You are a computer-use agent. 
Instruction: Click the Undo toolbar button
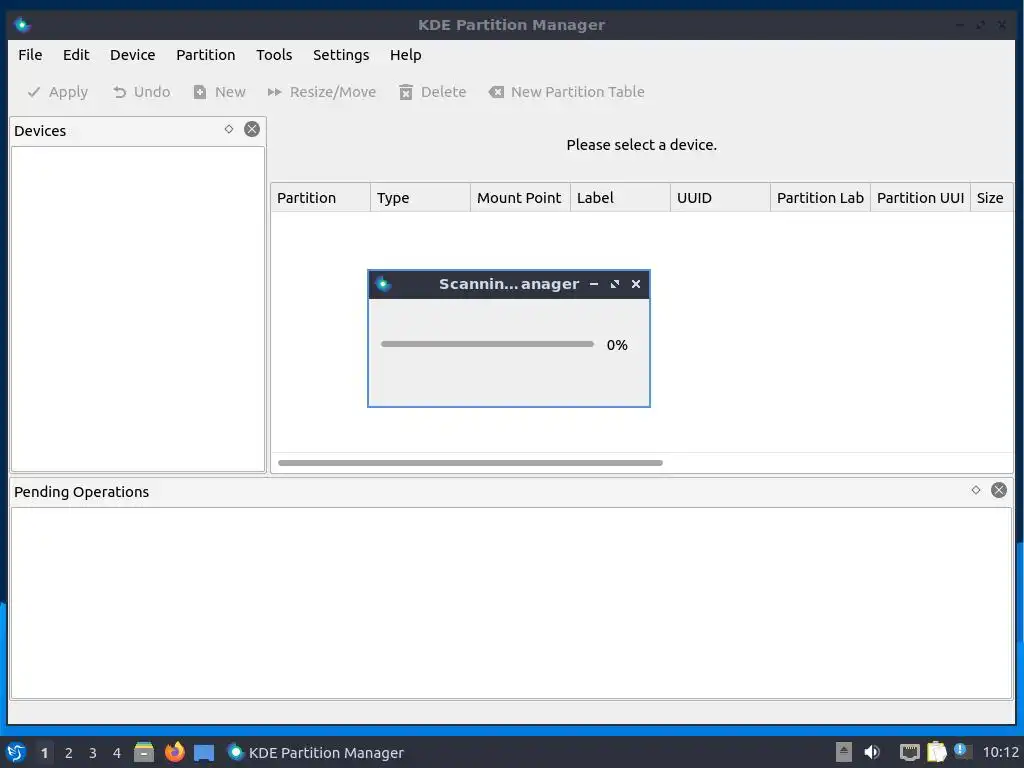[141, 92]
